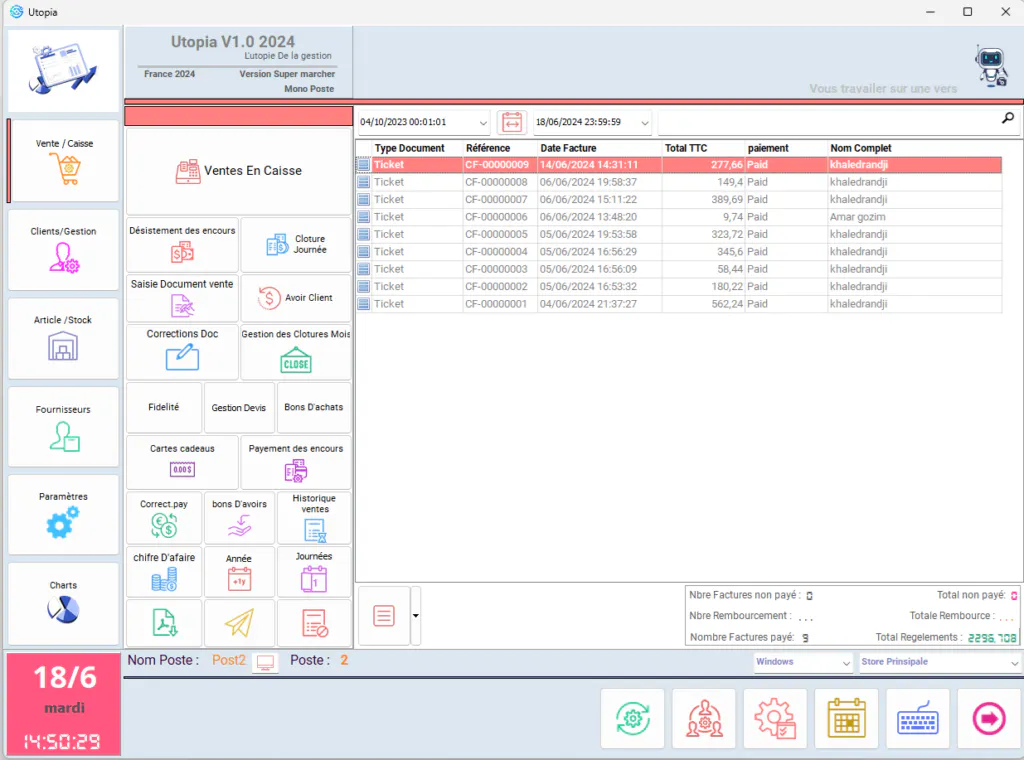Viewport: 1024px width, 760px height.
Task: Click the pink exit arrow icon
Action: pos(989,718)
